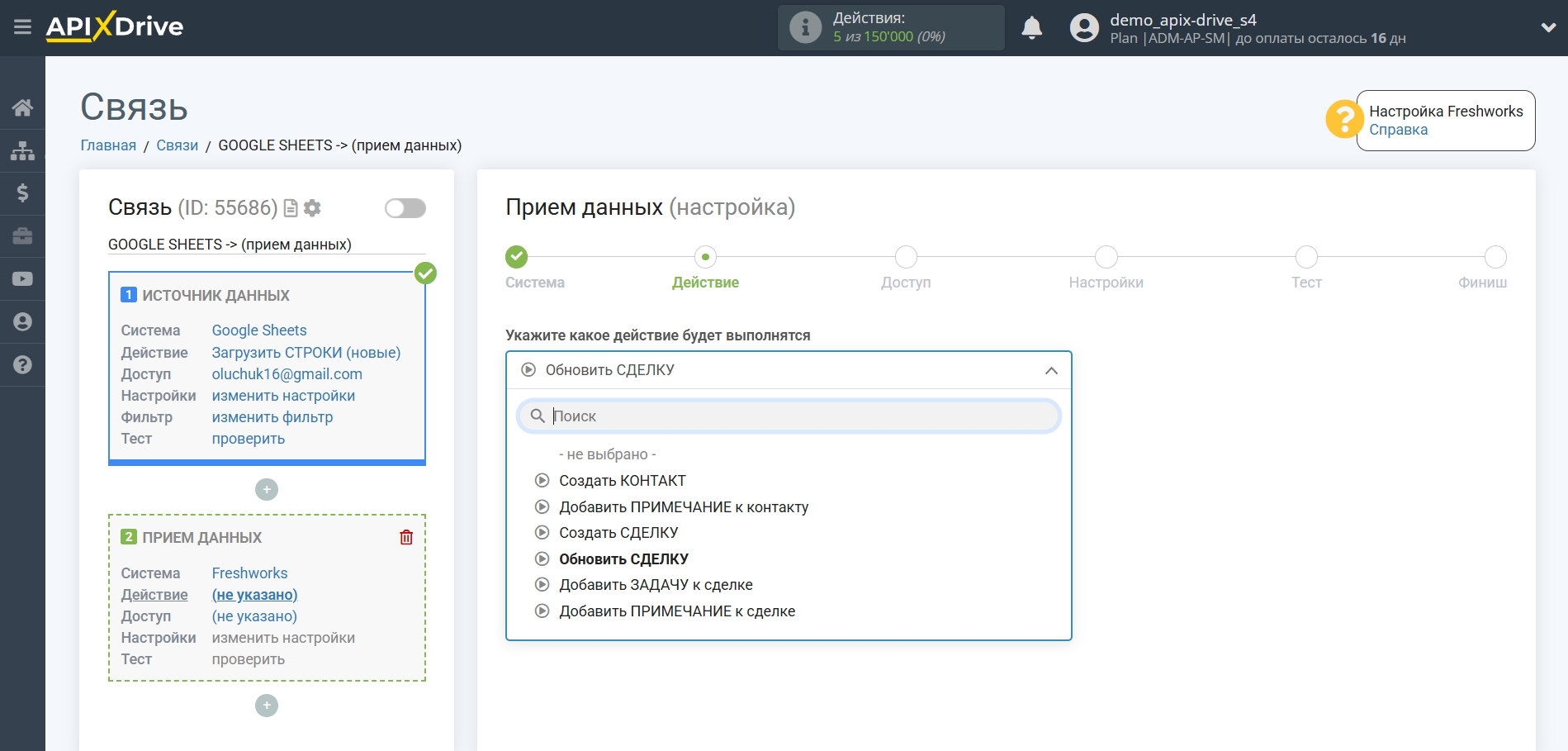Choose 'Добавить ЗАДАЧУ к сделке' action

656,585
